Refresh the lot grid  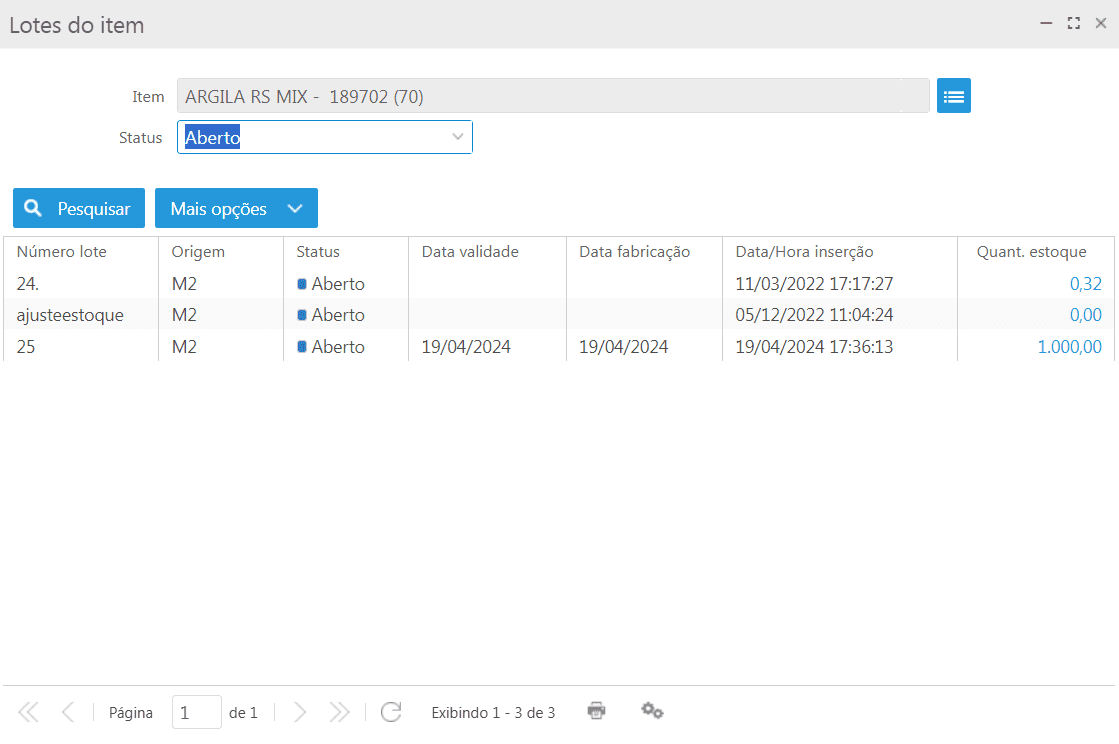coord(391,712)
